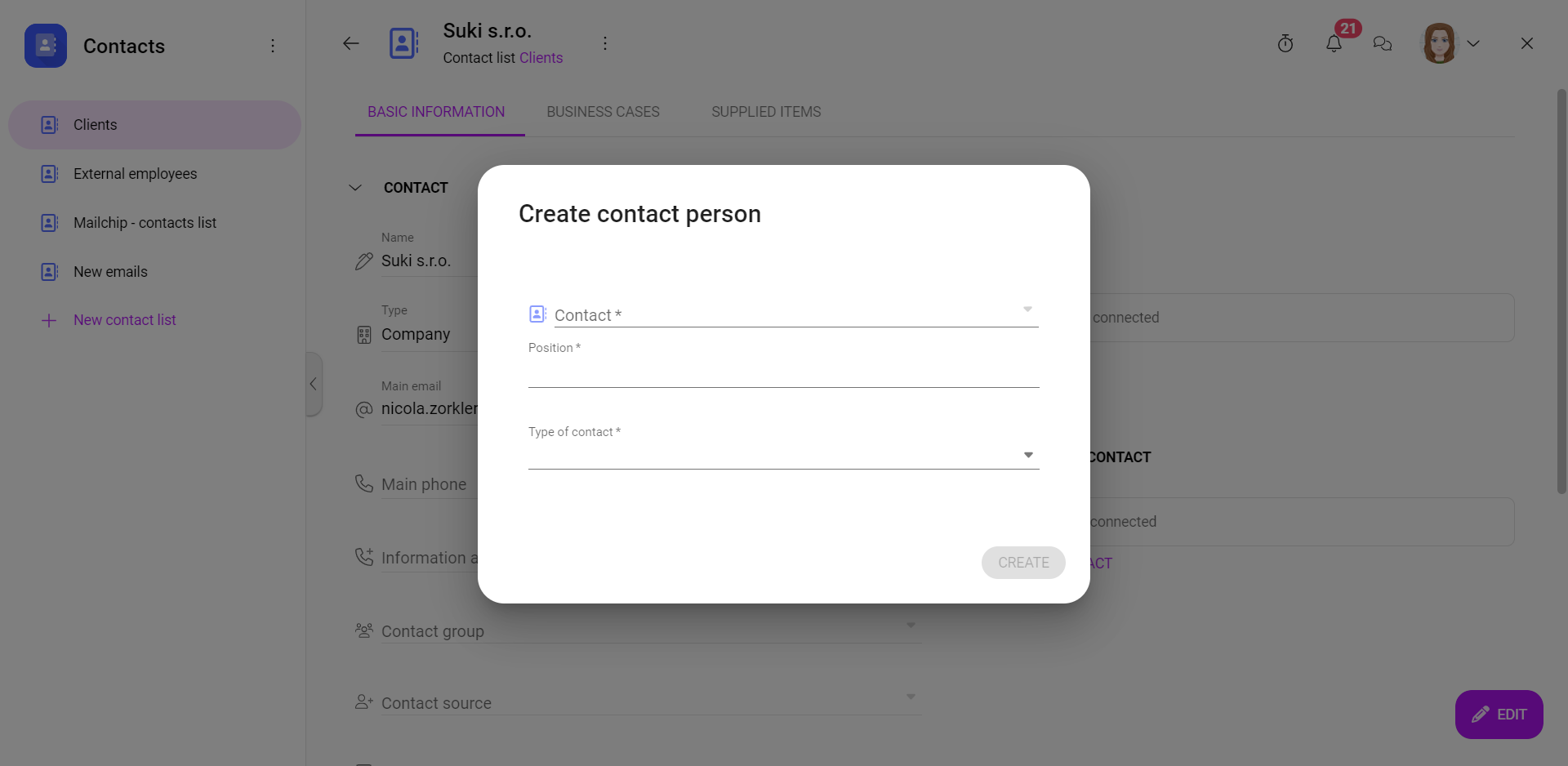Click the contact person icon in the dialog

(537, 314)
